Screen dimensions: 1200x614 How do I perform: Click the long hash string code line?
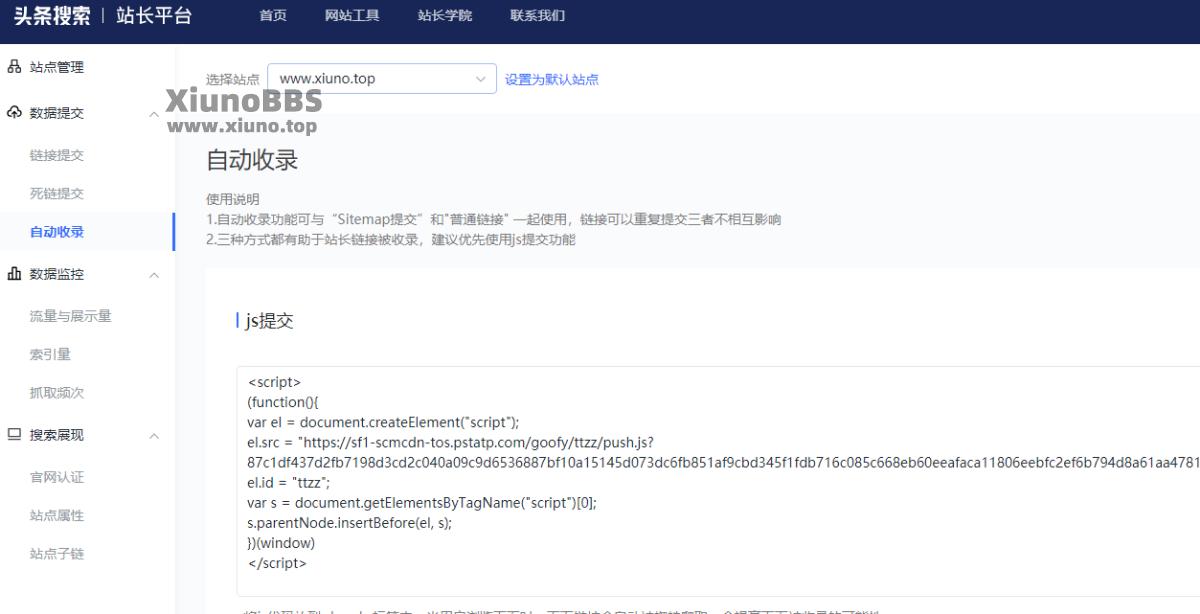click(723, 463)
